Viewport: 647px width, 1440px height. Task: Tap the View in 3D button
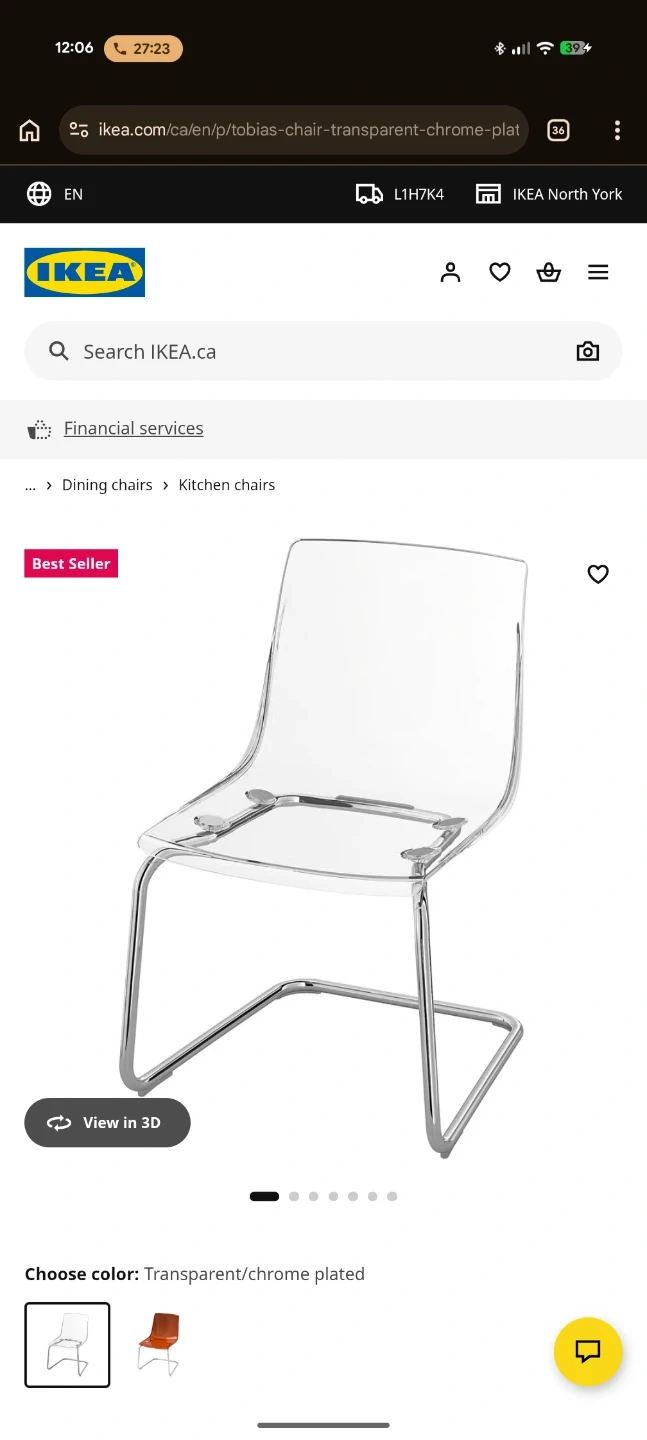107,1123
